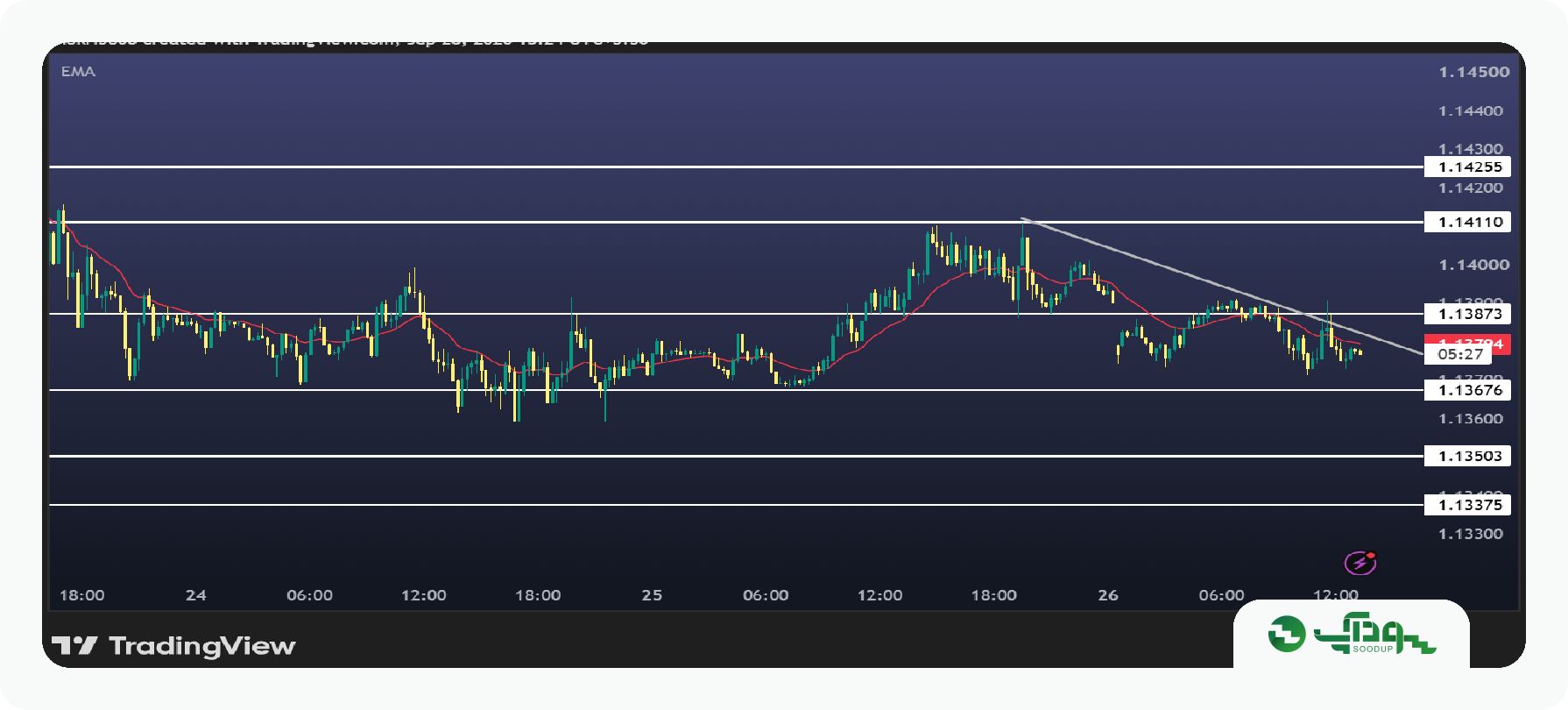Select the 1.13375 level price label
1568x710 pixels.
coord(1467,504)
